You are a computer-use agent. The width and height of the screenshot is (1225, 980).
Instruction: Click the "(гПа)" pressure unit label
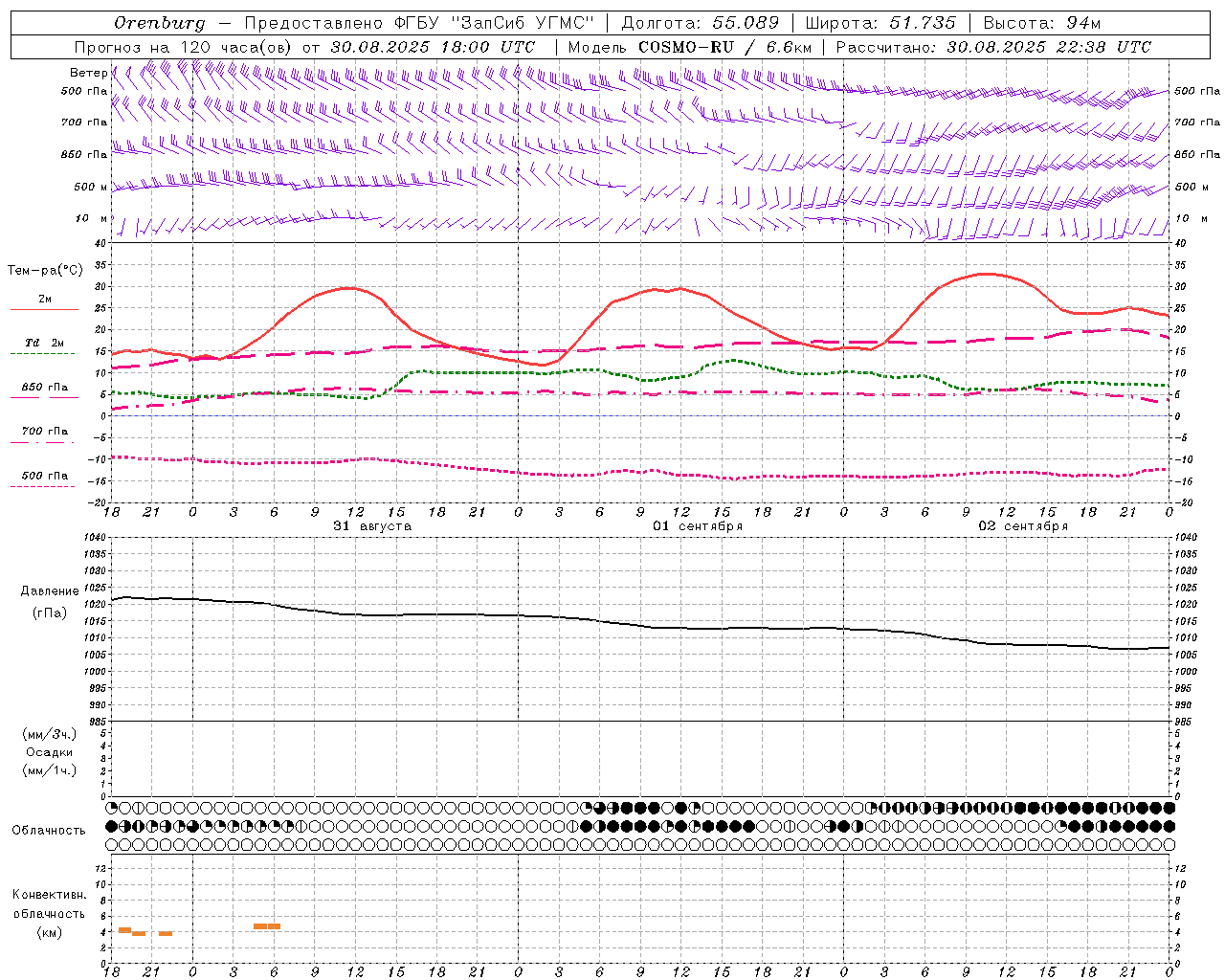coord(49,613)
